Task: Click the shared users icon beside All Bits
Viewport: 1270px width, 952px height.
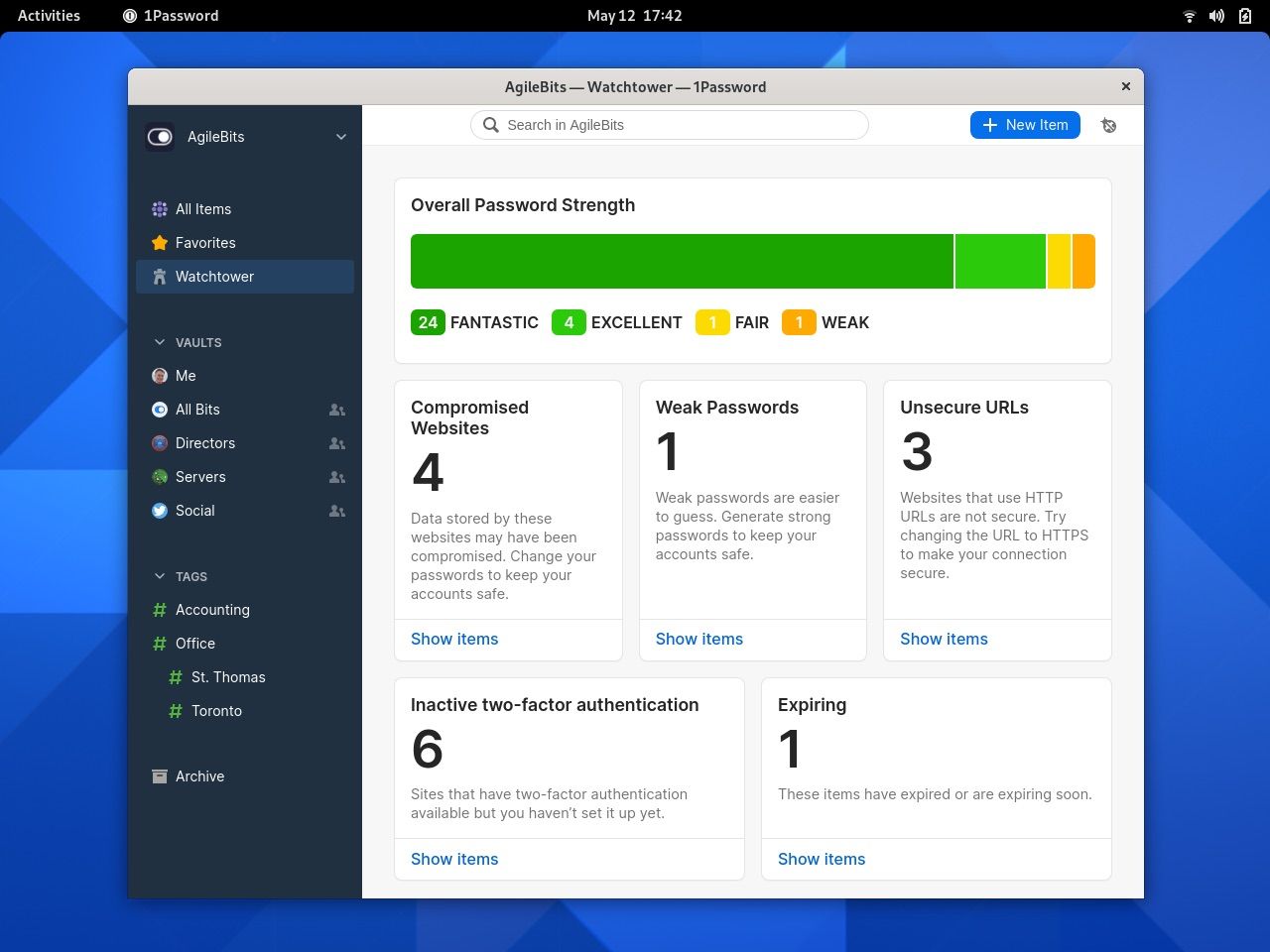Action: coord(337,410)
